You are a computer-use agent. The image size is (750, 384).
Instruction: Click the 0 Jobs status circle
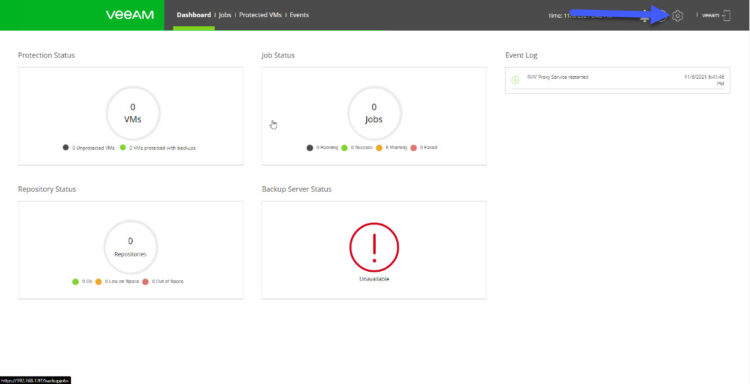point(374,113)
